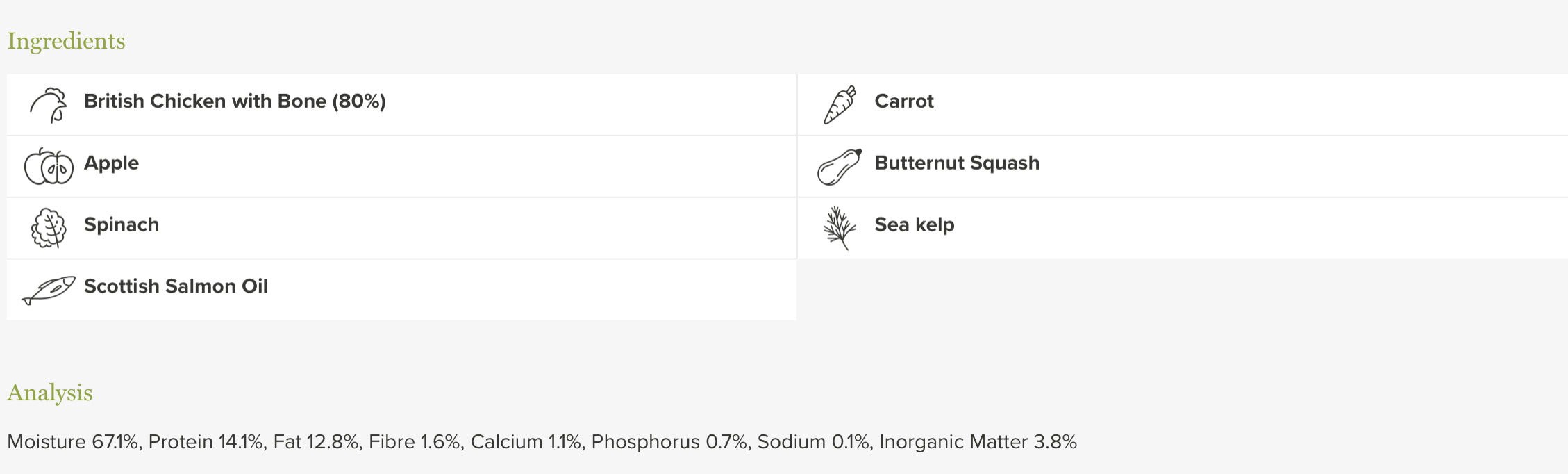
Task: Click the Inorganic Matter 3.8% text
Action: point(978,442)
